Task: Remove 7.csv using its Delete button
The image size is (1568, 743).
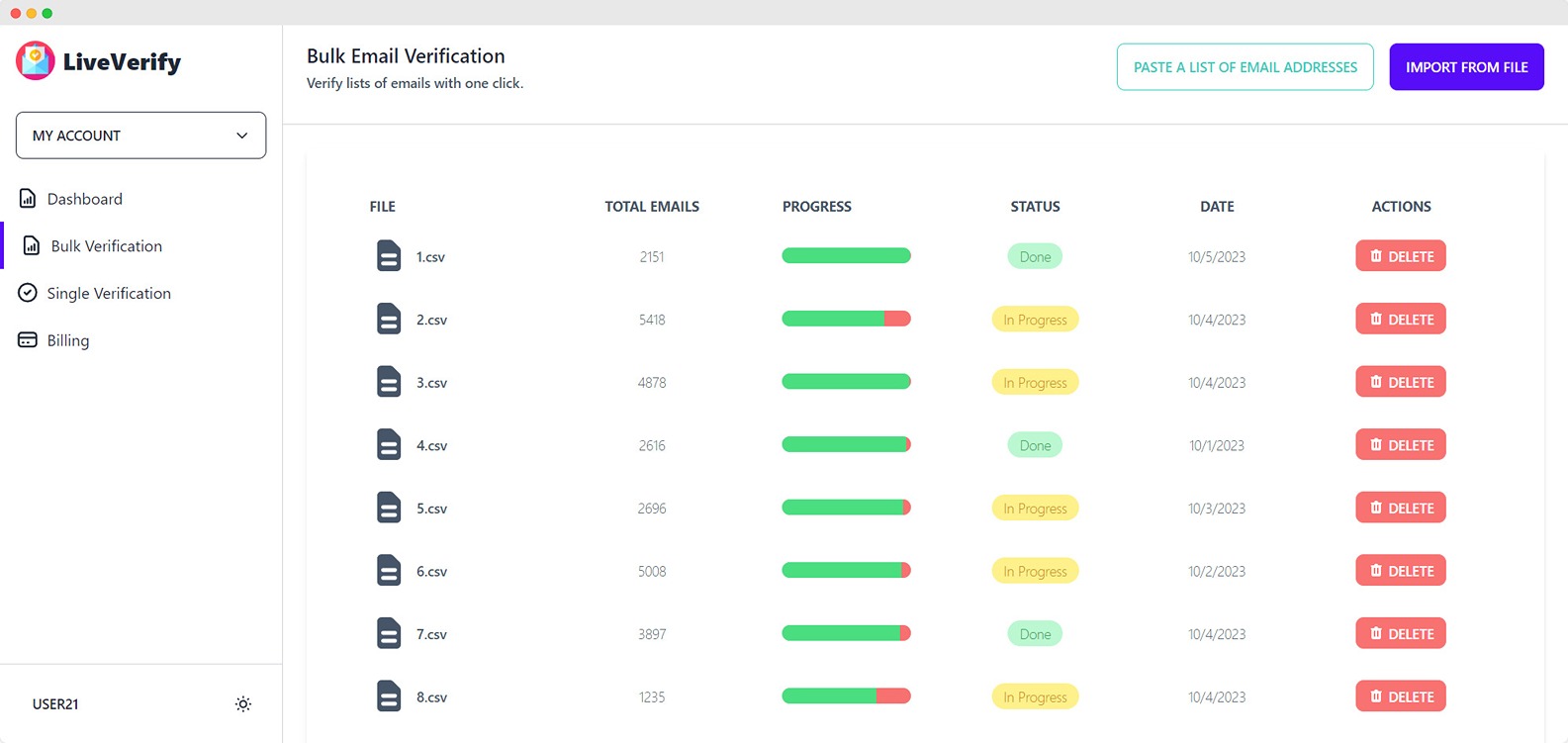Action: [x=1400, y=634]
